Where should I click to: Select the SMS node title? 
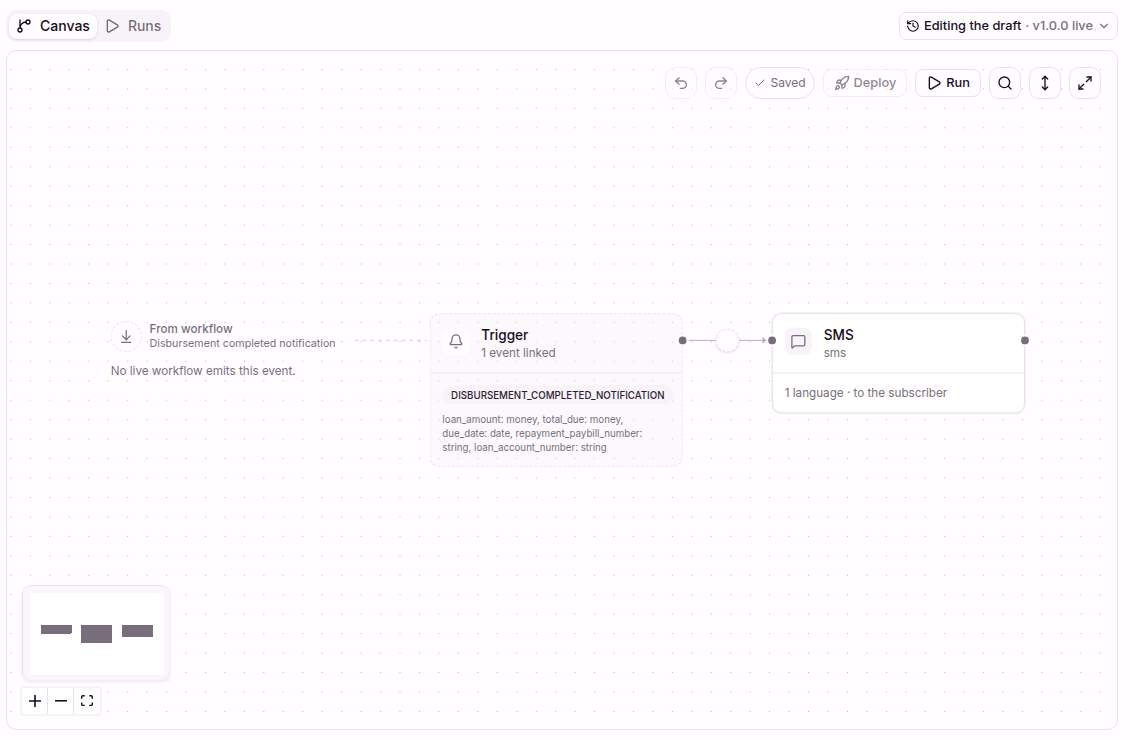click(x=838, y=335)
